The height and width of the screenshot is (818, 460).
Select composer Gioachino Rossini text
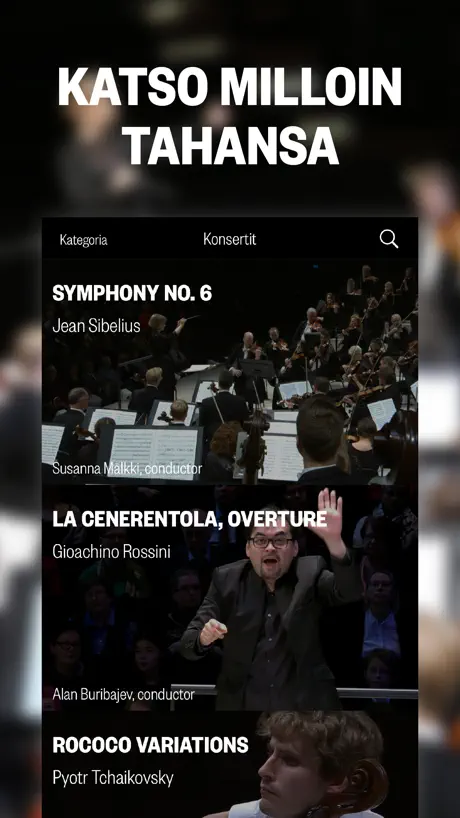click(x=112, y=551)
